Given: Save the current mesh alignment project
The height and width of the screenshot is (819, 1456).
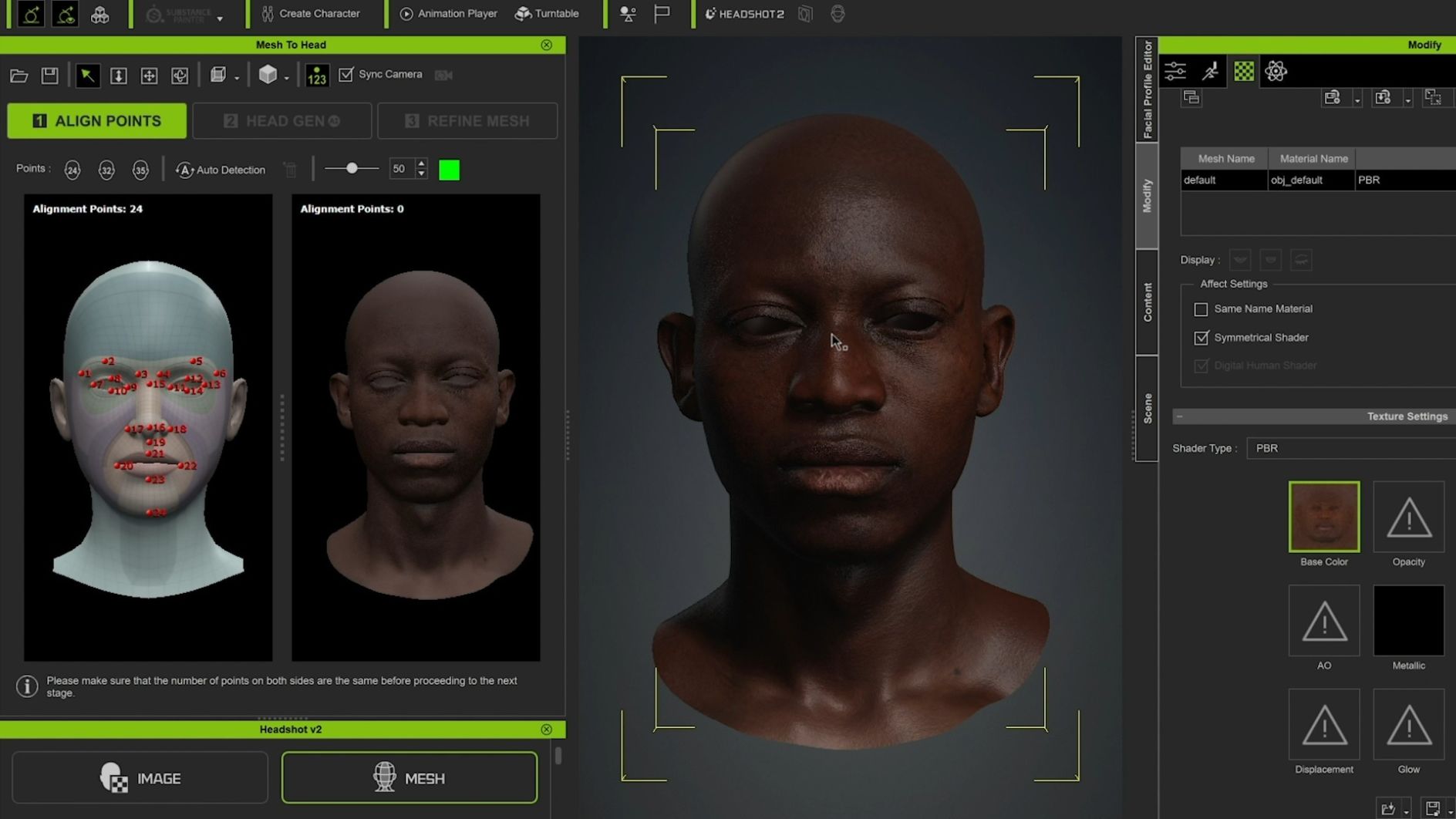Looking at the screenshot, I should 49,75.
